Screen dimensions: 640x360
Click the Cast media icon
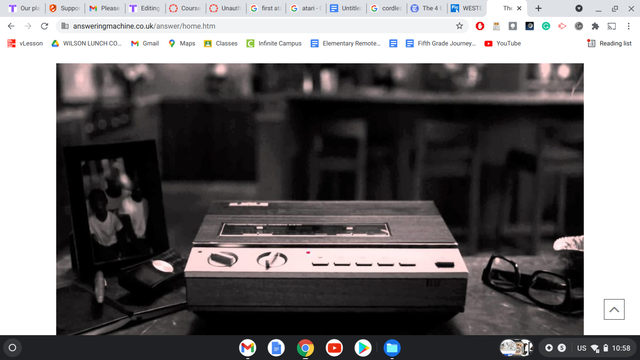tap(611, 26)
